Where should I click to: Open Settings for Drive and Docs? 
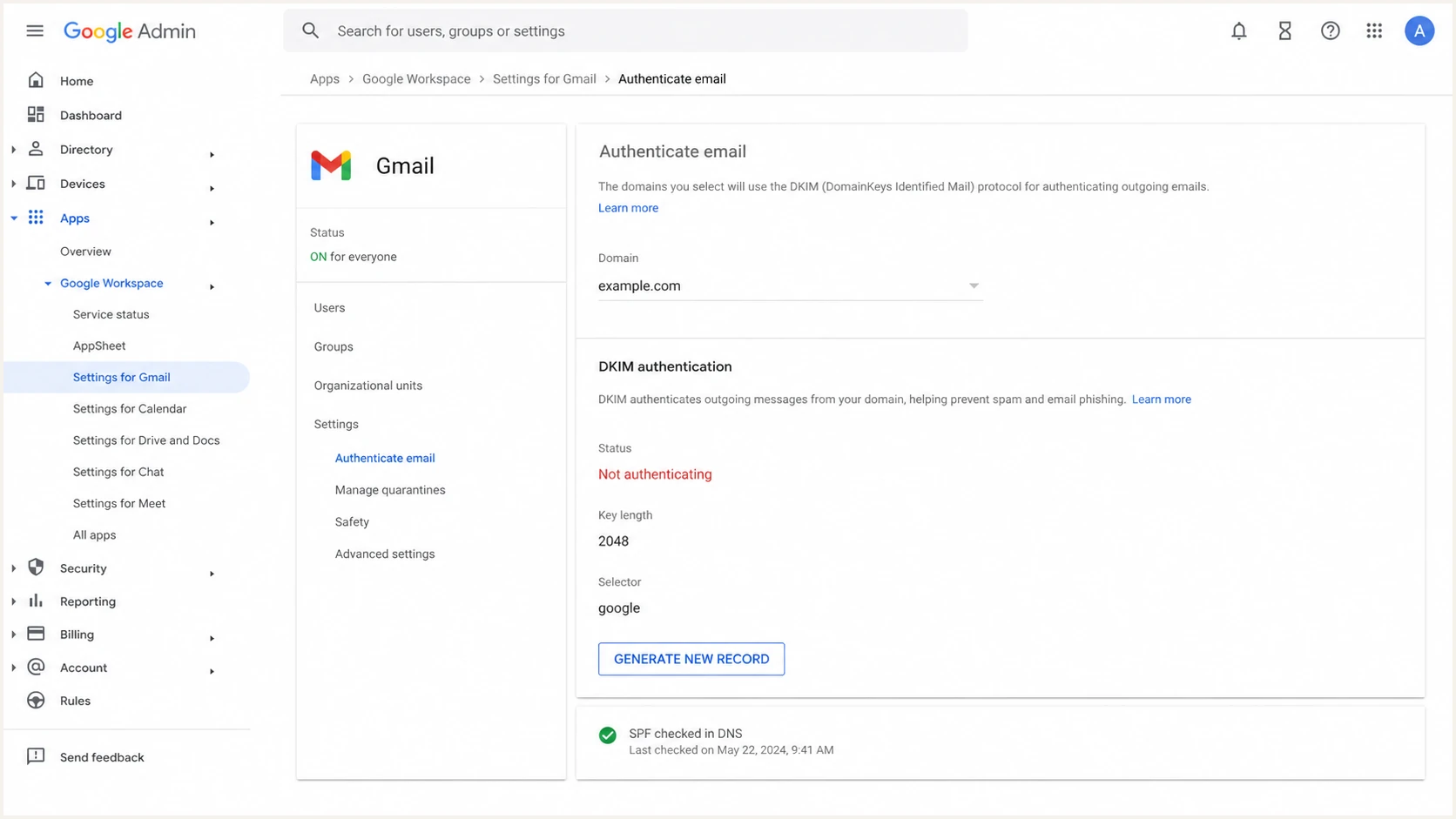tap(146, 440)
